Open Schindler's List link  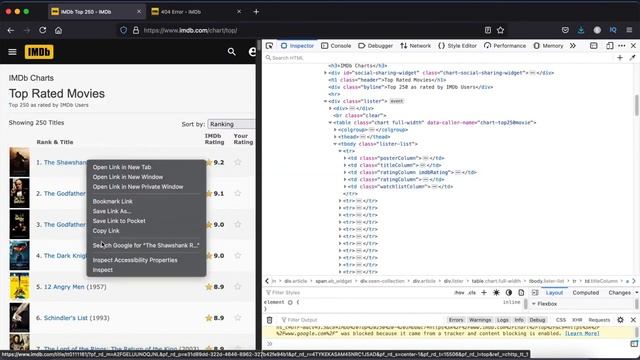[66, 318]
